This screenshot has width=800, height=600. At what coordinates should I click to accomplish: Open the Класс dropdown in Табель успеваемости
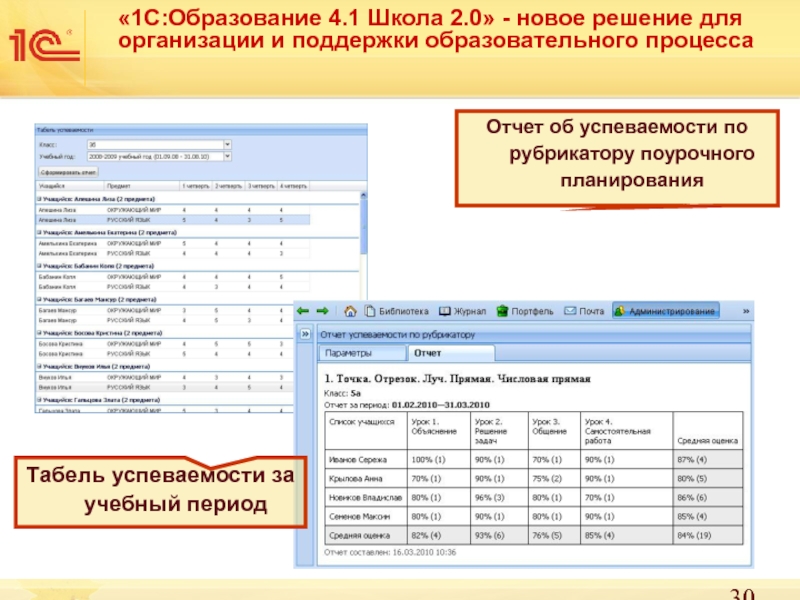pos(228,145)
